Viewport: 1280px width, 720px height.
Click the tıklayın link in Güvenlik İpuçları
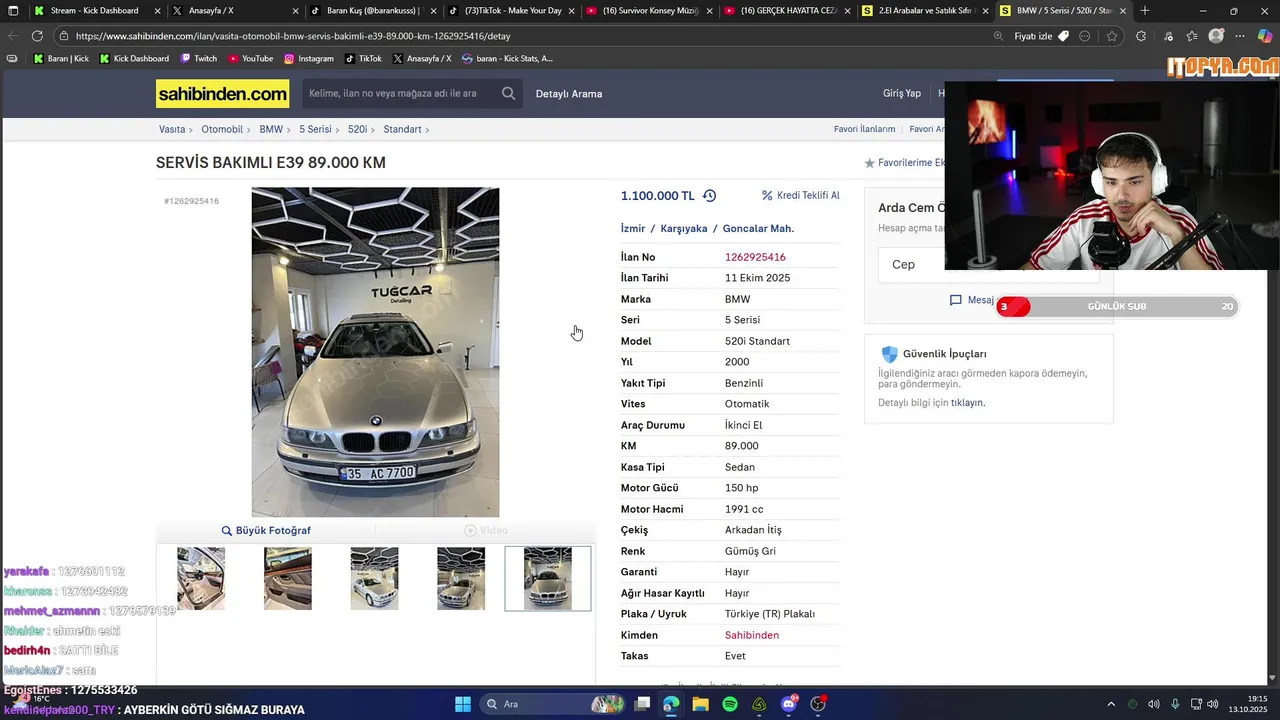pyautogui.click(x=967, y=403)
